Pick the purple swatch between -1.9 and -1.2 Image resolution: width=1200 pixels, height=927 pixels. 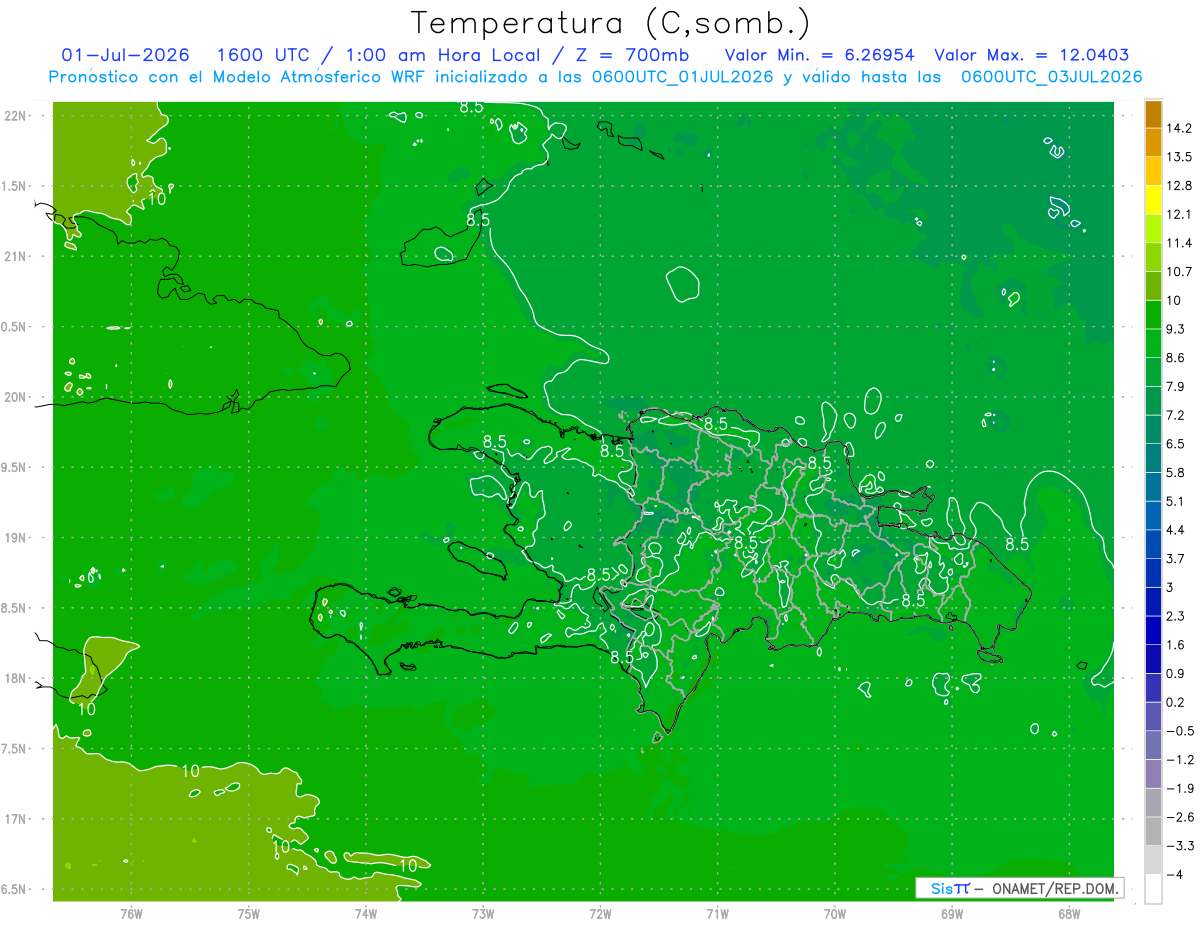click(x=1153, y=773)
